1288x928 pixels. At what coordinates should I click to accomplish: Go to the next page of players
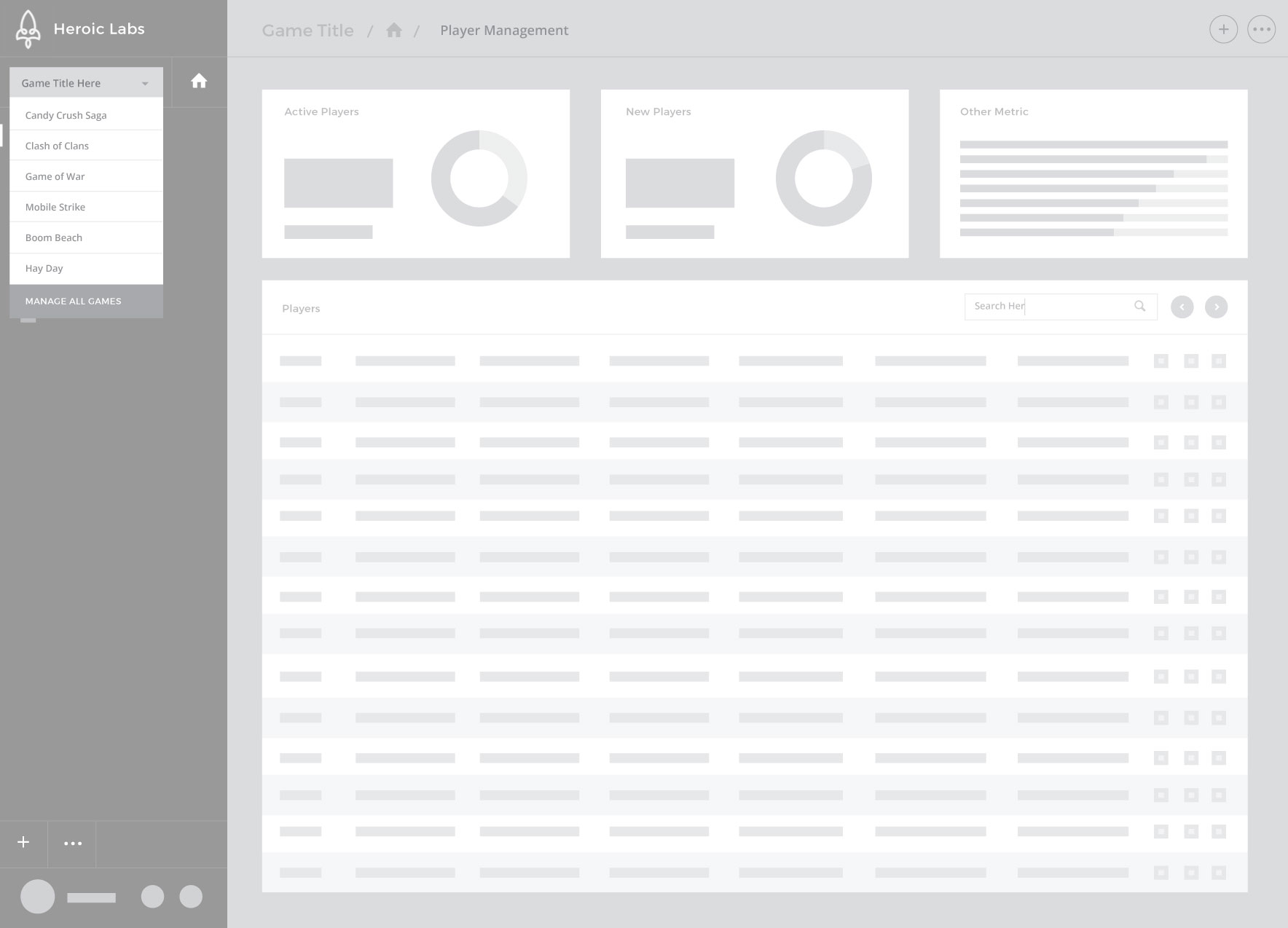(1216, 307)
